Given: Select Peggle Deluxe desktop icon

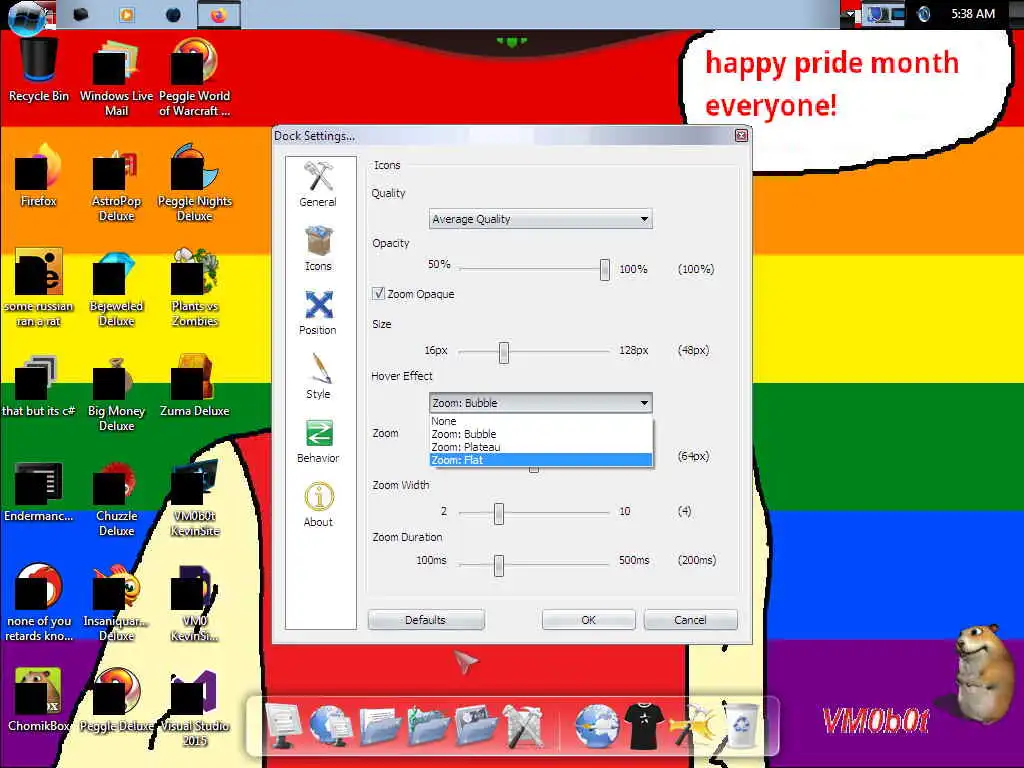Looking at the screenshot, I should [116, 700].
